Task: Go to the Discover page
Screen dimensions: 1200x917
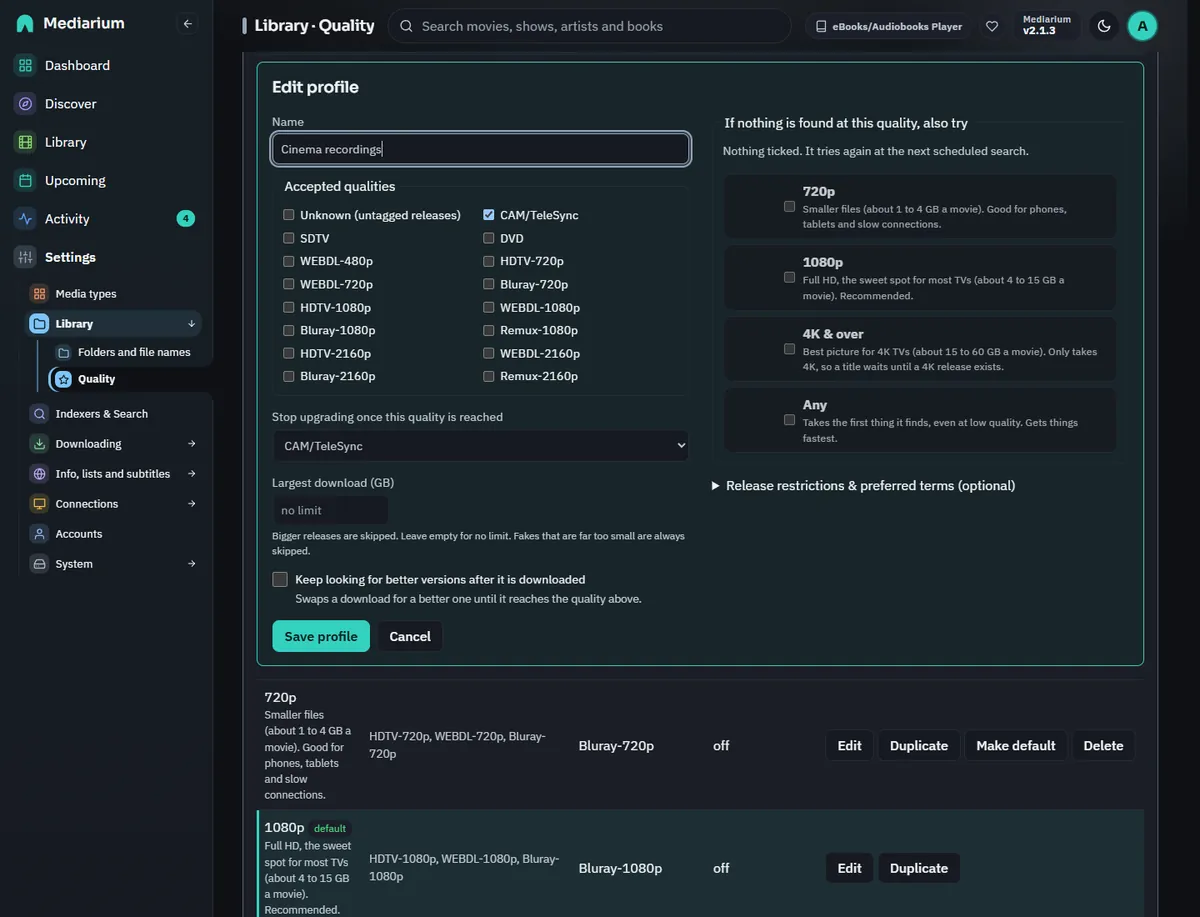Action: point(106,104)
